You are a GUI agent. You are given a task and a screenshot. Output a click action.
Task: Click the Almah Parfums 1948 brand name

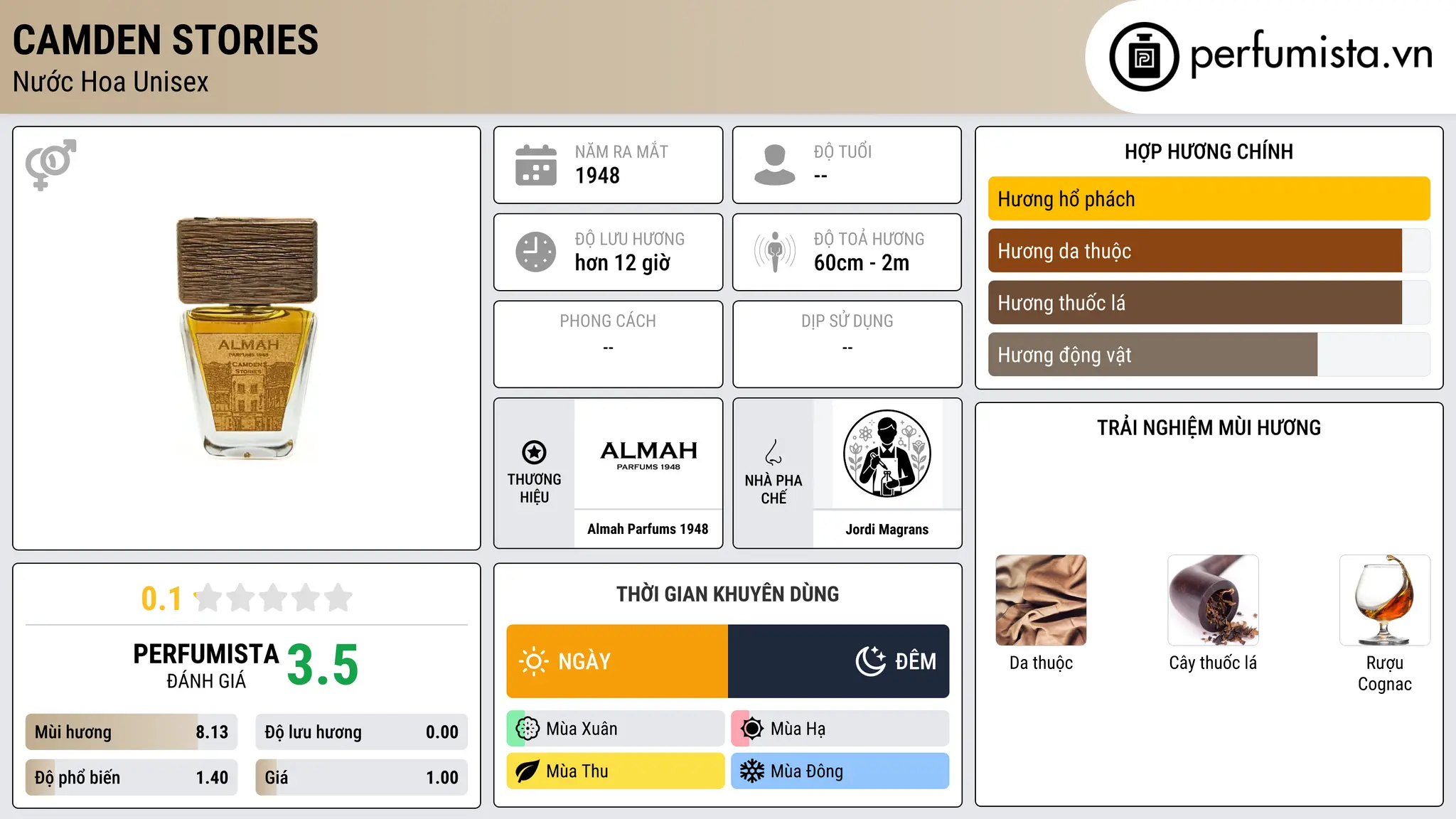click(648, 529)
